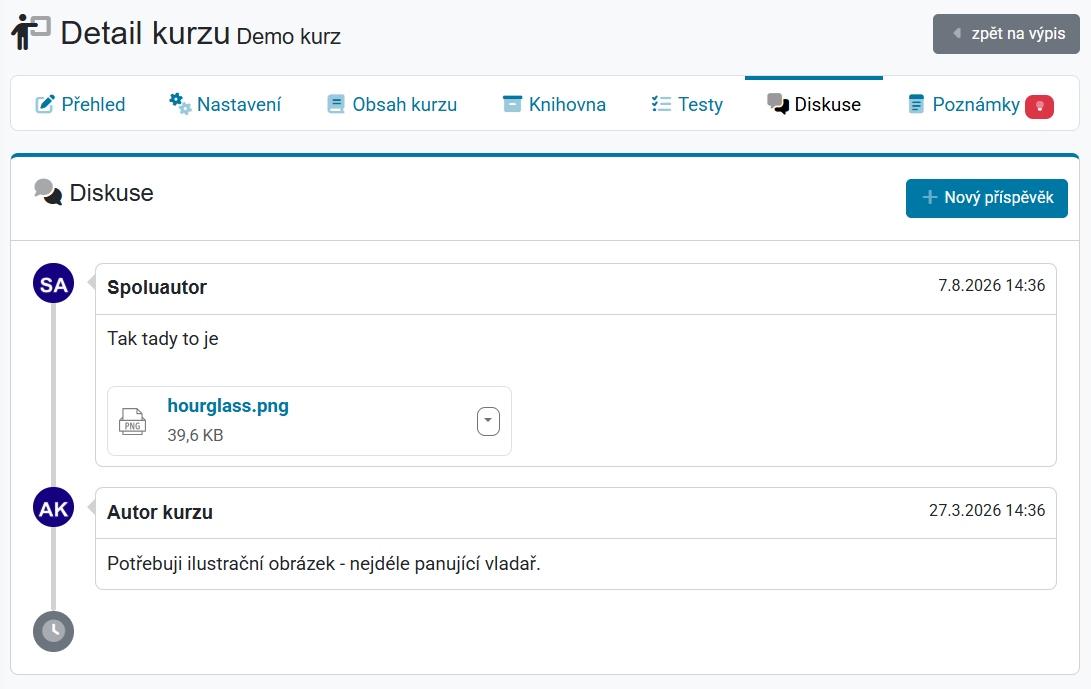
Task: Go back using zpět na výpis button
Action: point(1006,33)
